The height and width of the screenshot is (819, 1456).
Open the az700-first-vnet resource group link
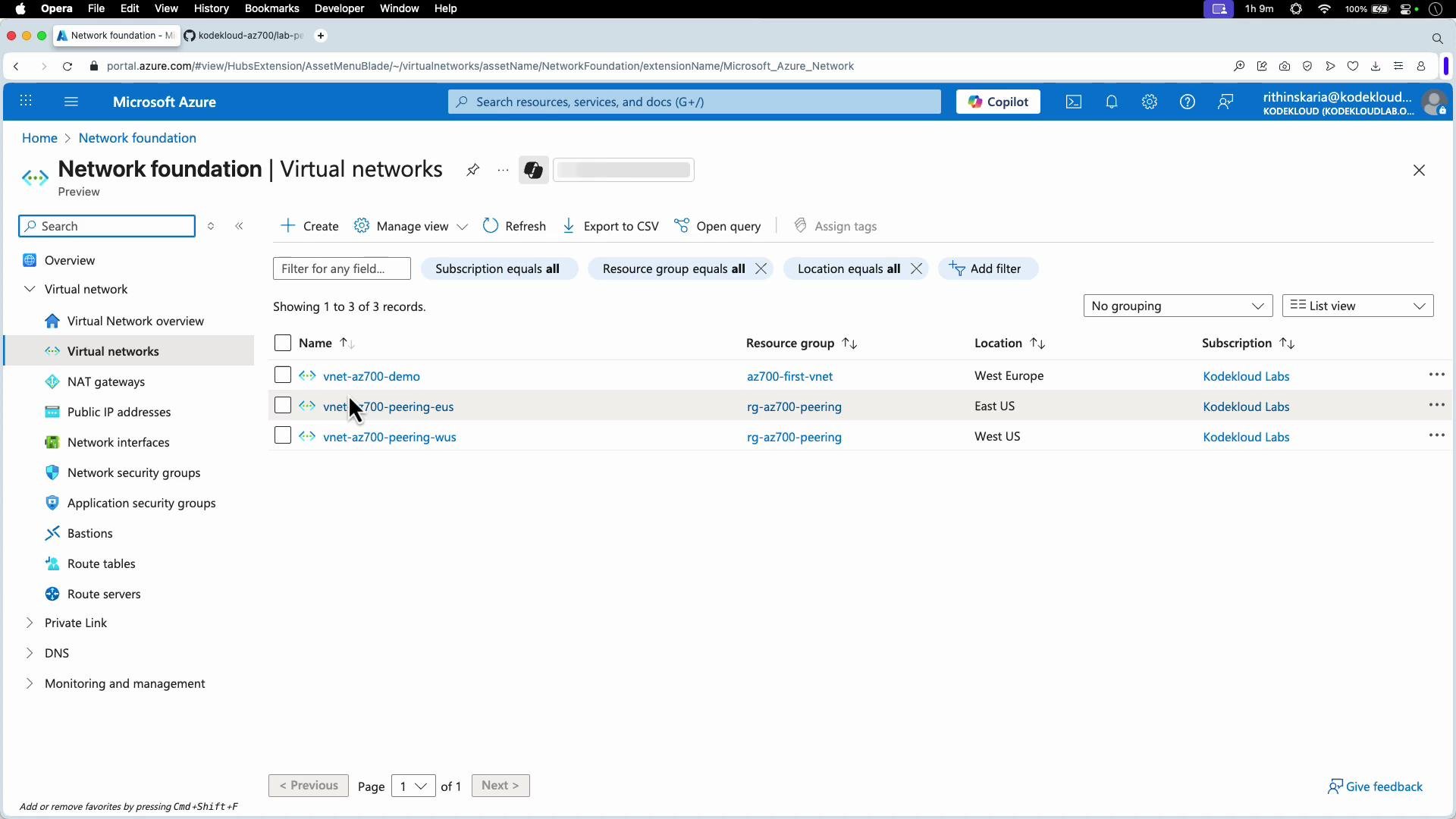[789, 376]
